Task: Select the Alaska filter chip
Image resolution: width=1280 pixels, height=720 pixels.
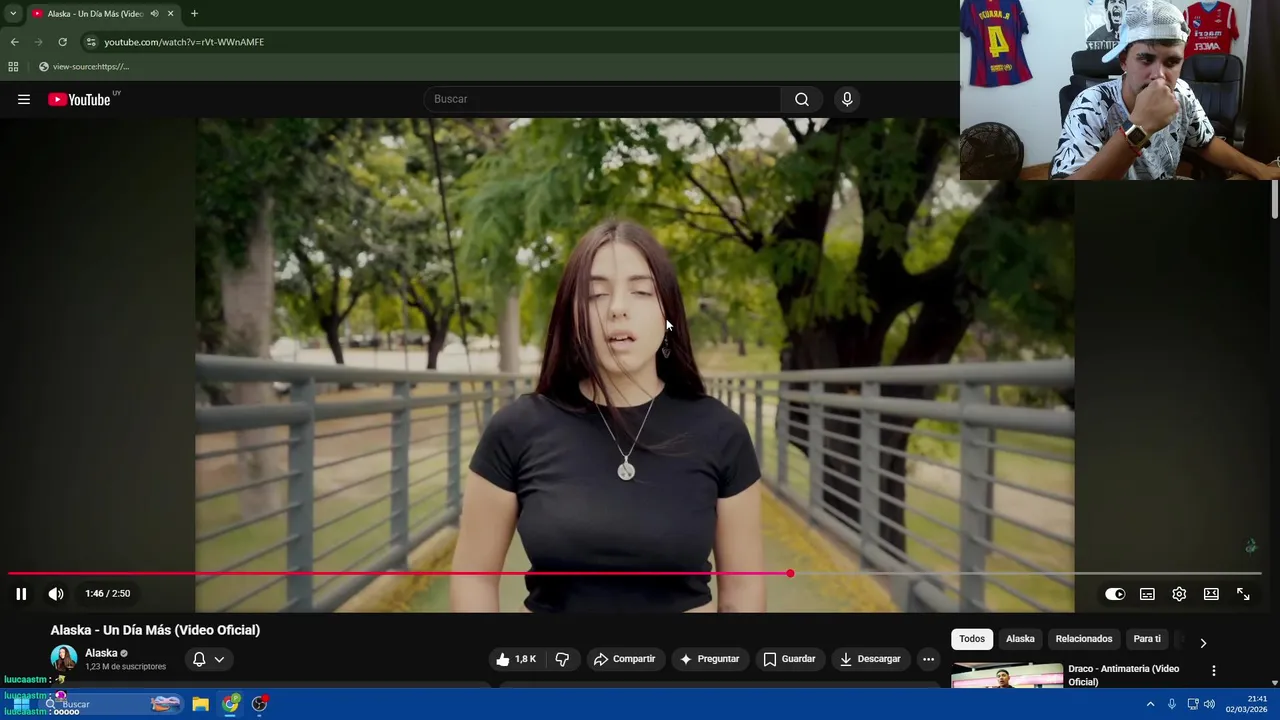Action: point(1020,639)
